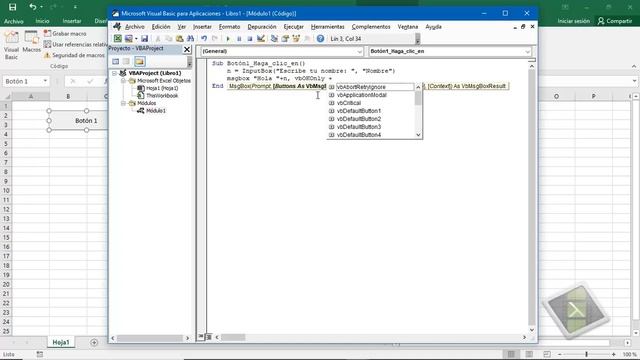Click Full Module View button at code window bottom
Screen dimensions: 640x360
pos(209,337)
